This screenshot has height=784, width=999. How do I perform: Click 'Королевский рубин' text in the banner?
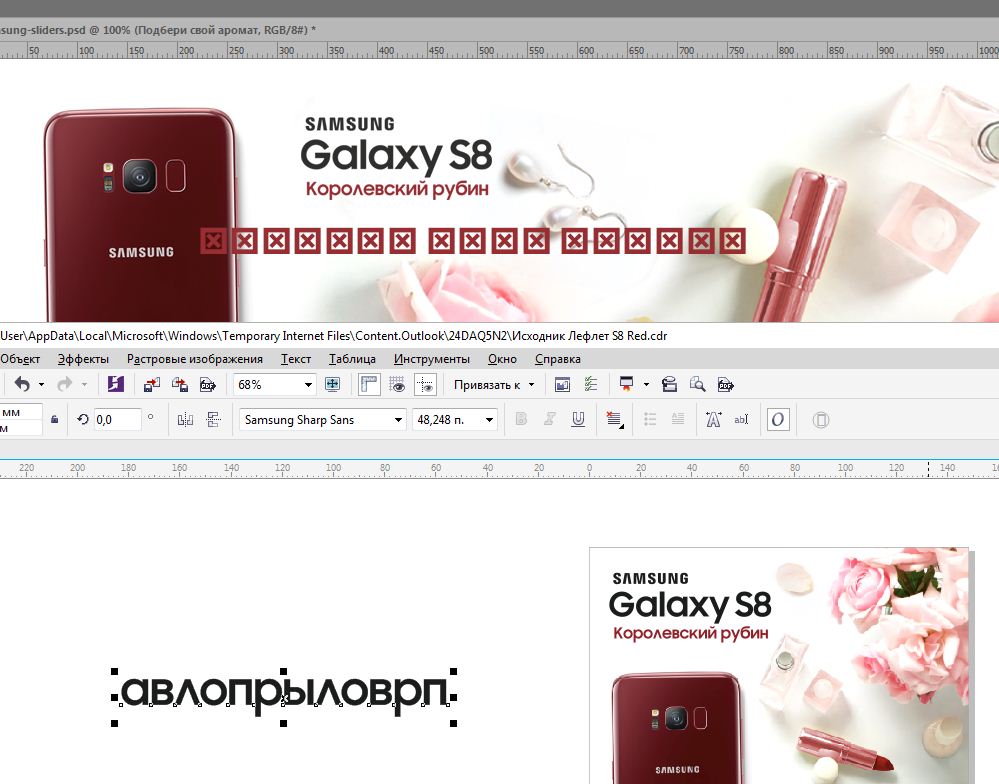[397, 189]
